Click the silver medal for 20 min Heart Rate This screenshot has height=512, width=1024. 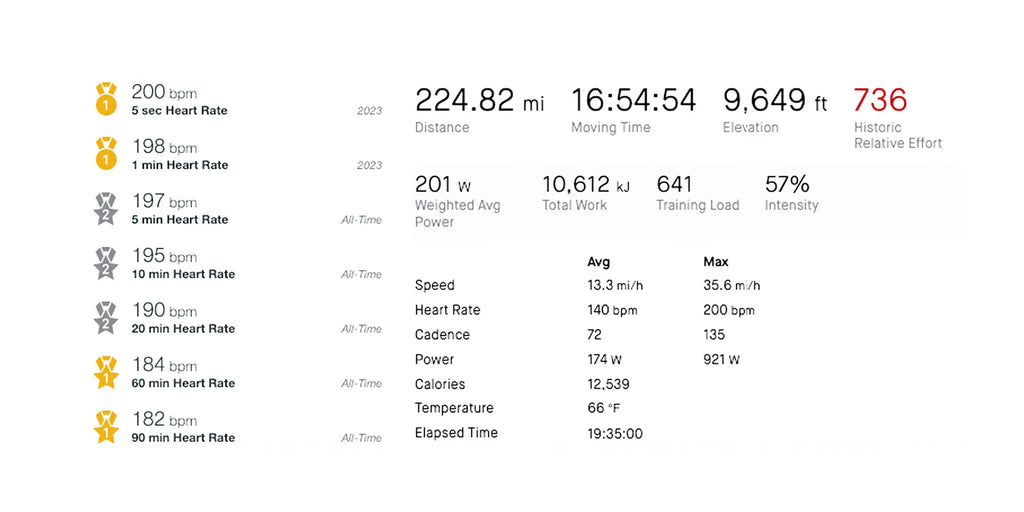(106, 318)
